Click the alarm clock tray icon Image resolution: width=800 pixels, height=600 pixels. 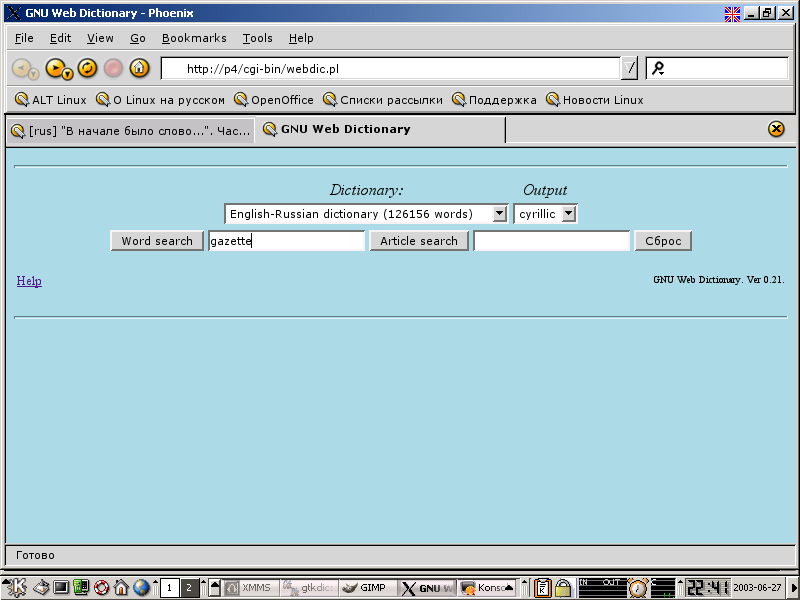click(x=638, y=588)
